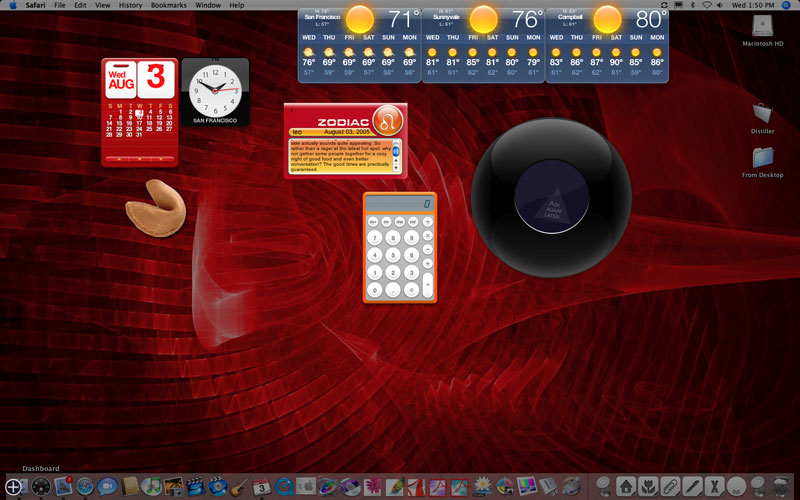Viewport: 800px width, 500px height.
Task: Launch GarageBand guitar icon in Dock
Action: (x=239, y=486)
